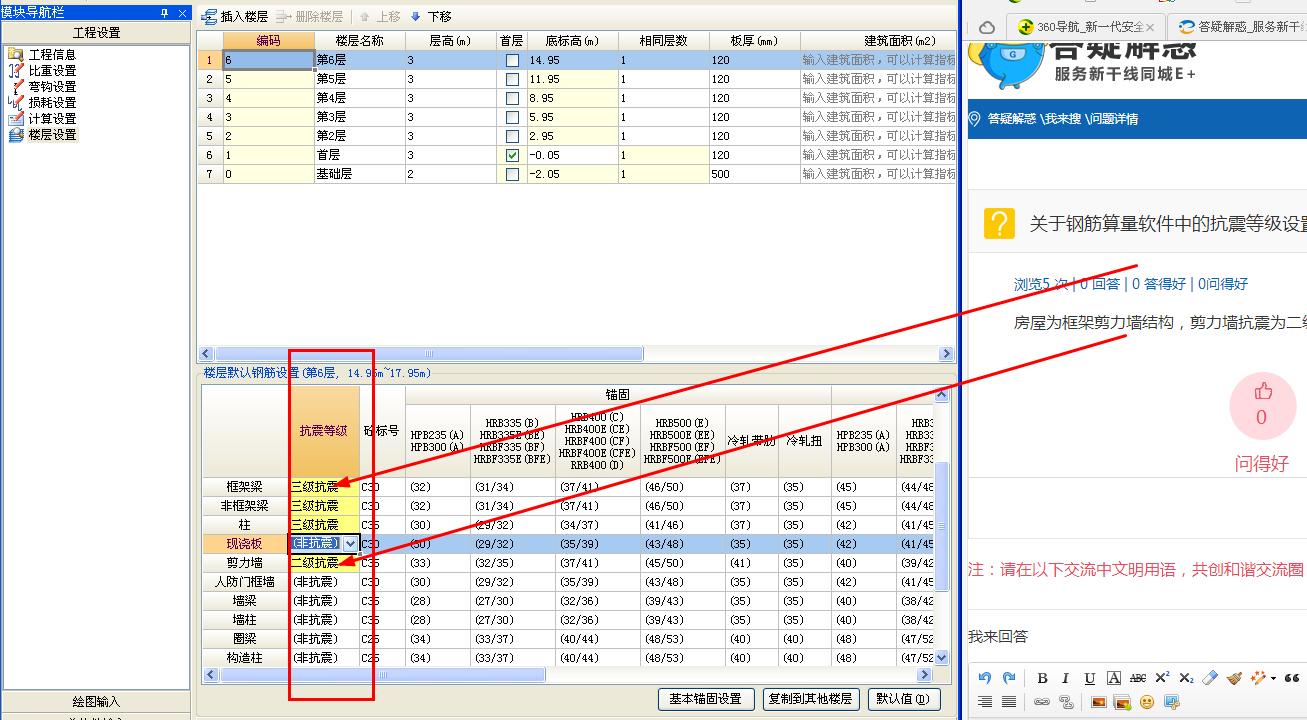Select 抗震等级 cell for 框架梁 row
The height and width of the screenshot is (720, 1307).
pos(324,487)
